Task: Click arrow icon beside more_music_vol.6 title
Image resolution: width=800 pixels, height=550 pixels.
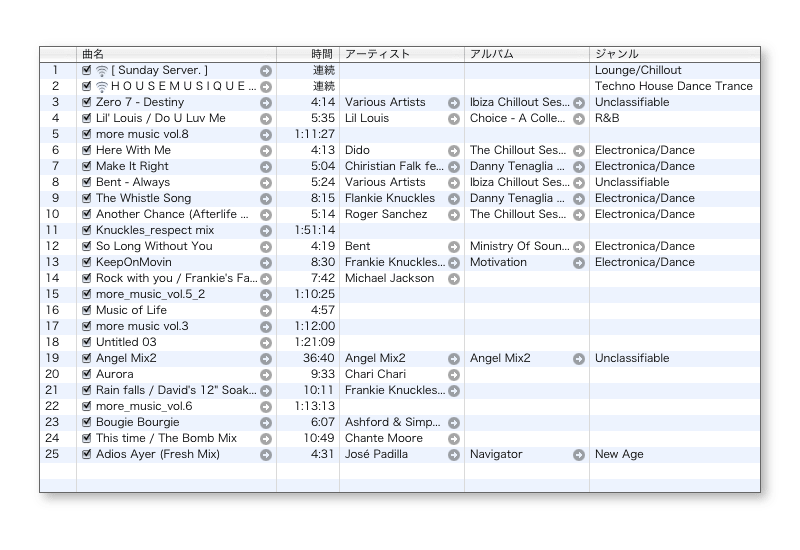Action: point(266,407)
